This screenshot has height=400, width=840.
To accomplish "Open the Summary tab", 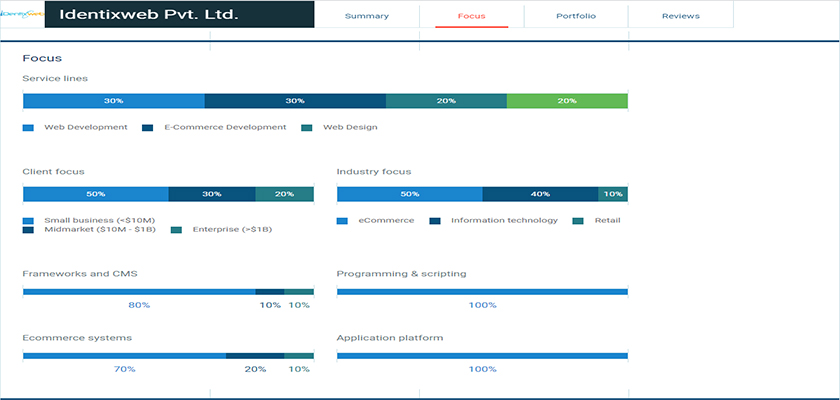I will point(367,16).
